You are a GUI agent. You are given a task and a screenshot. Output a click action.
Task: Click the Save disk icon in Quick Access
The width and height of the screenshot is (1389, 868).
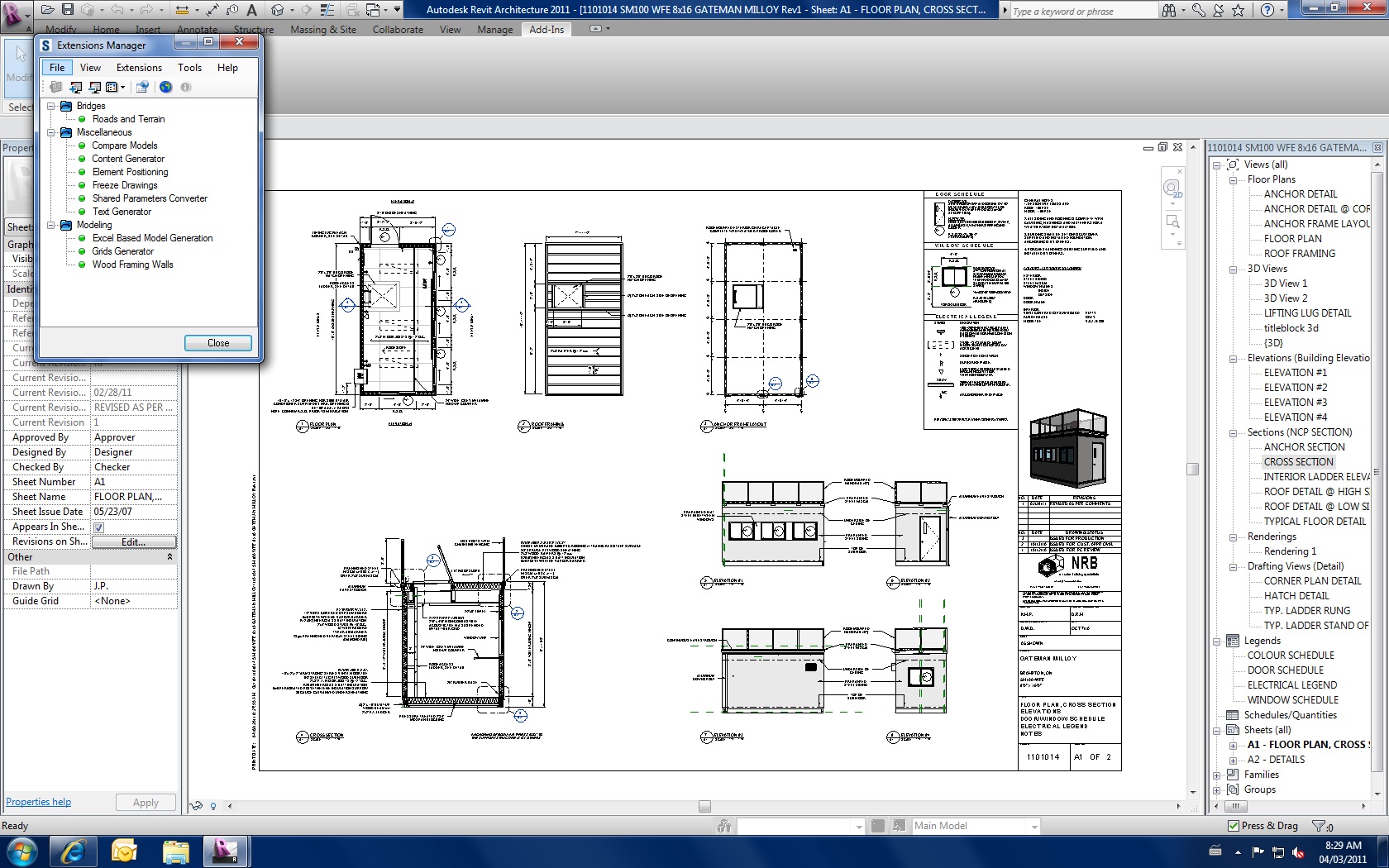(x=68, y=10)
